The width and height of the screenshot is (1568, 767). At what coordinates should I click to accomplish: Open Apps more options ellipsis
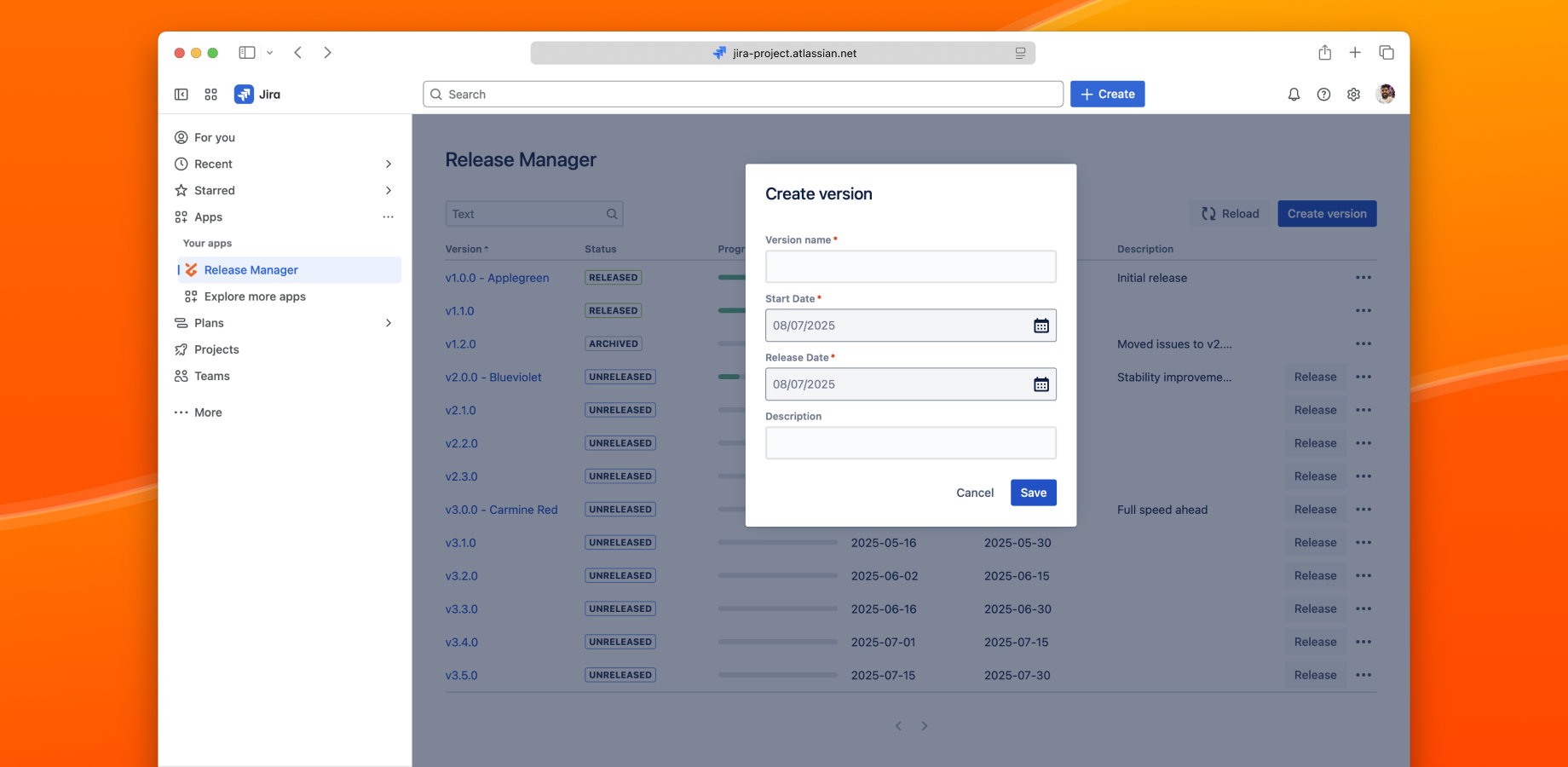[388, 217]
